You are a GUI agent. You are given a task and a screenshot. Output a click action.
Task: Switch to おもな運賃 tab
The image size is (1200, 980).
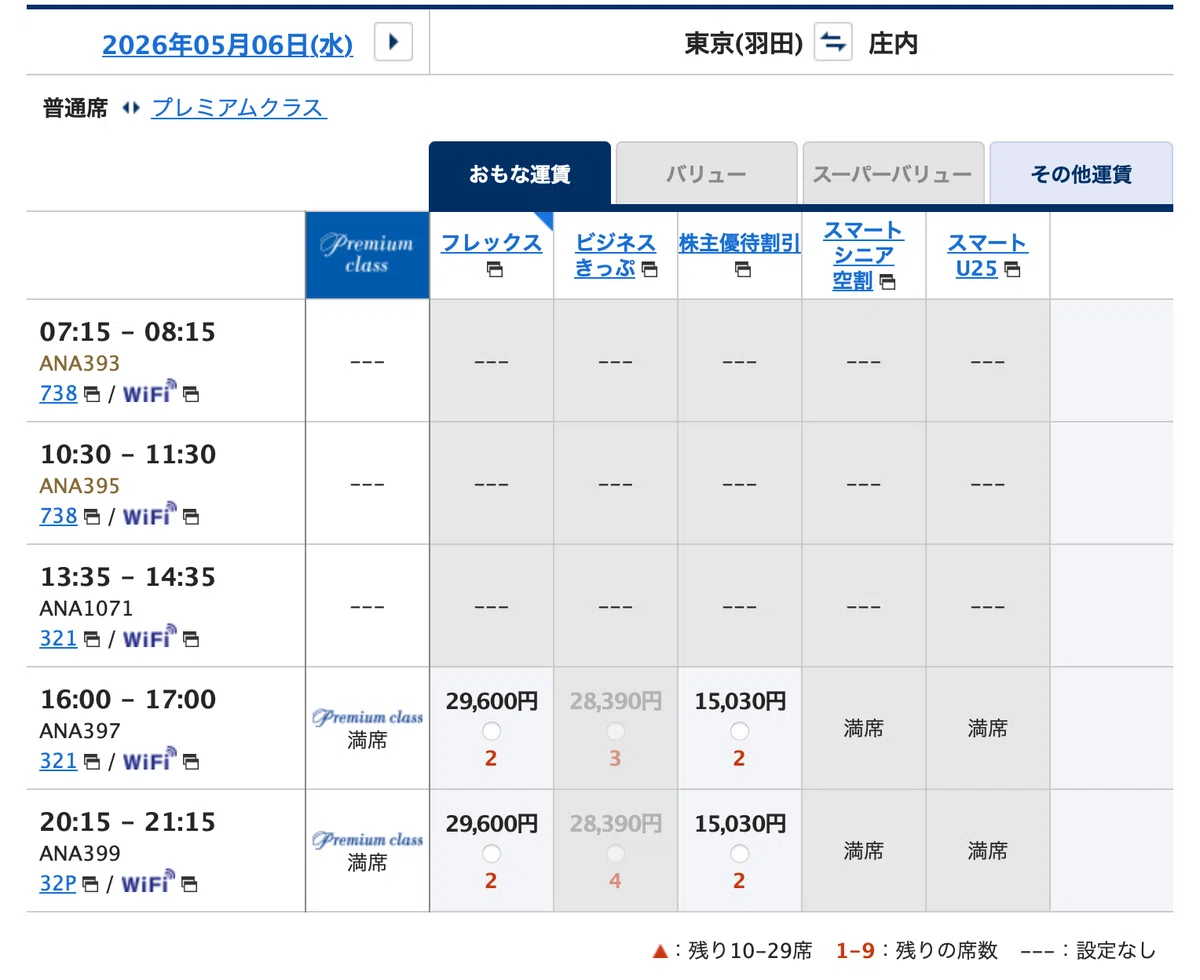click(520, 174)
